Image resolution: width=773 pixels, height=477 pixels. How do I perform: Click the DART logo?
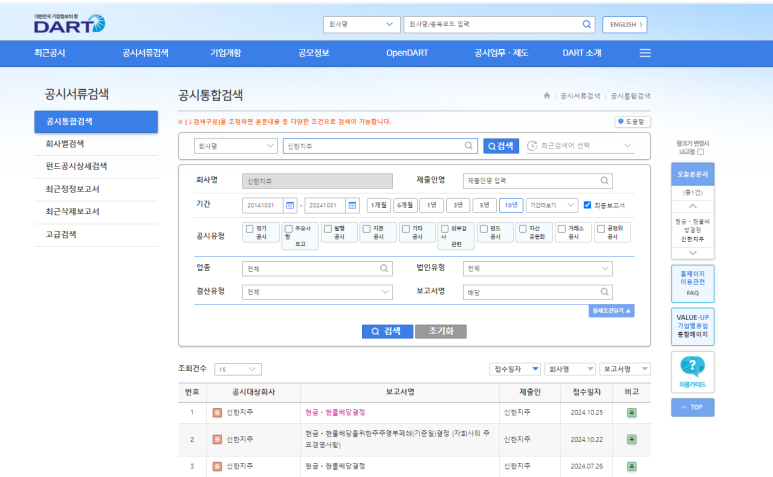click(x=70, y=24)
